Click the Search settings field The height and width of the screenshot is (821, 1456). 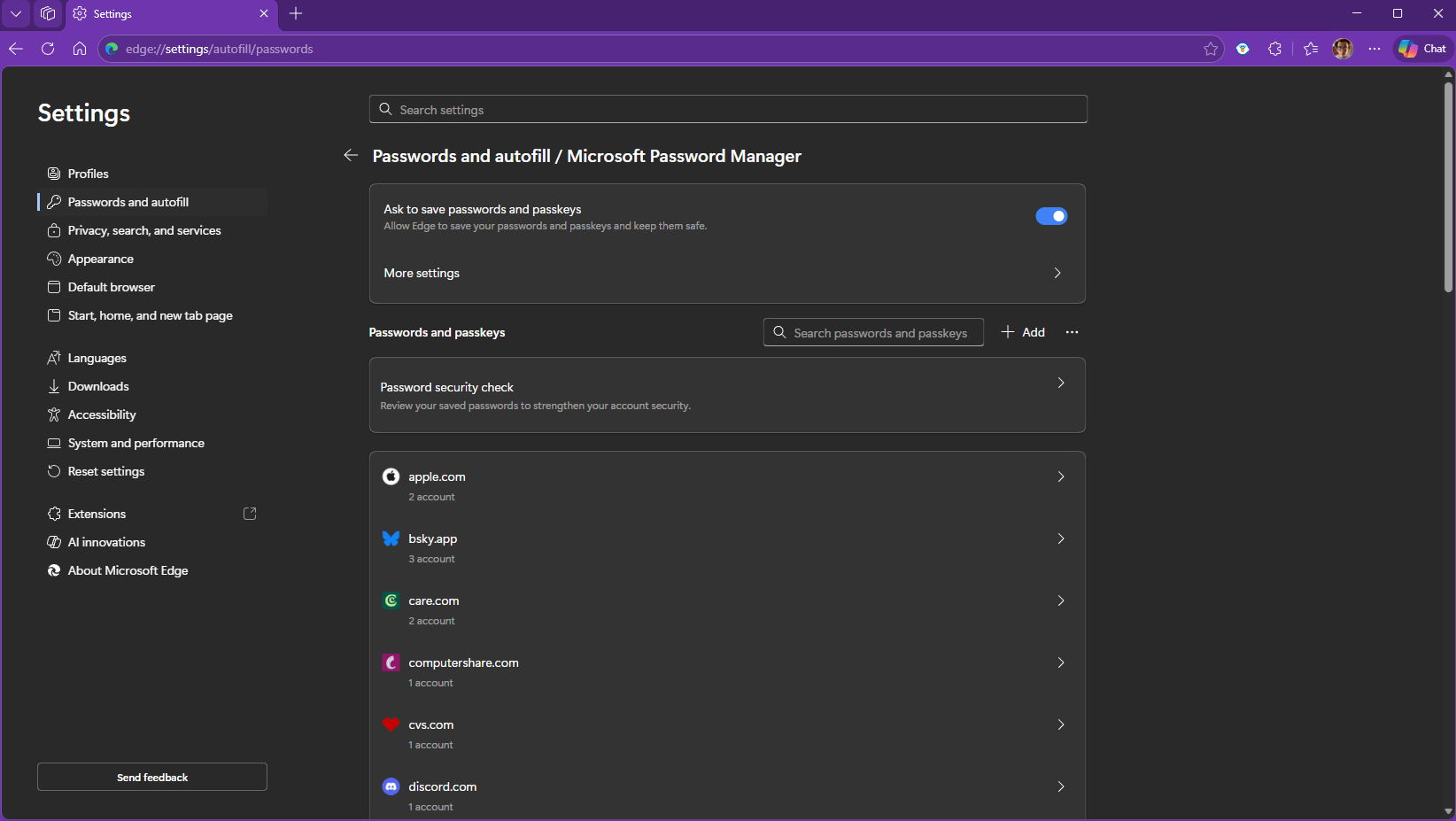coord(728,109)
